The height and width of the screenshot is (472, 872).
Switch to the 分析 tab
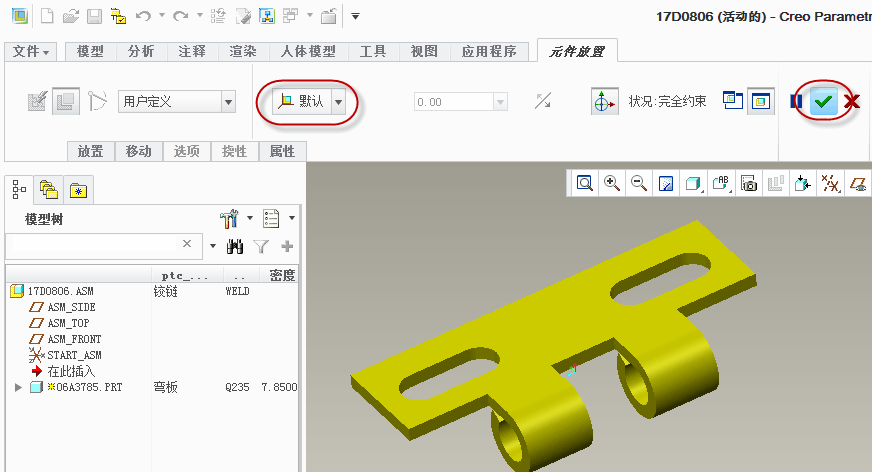point(141,52)
